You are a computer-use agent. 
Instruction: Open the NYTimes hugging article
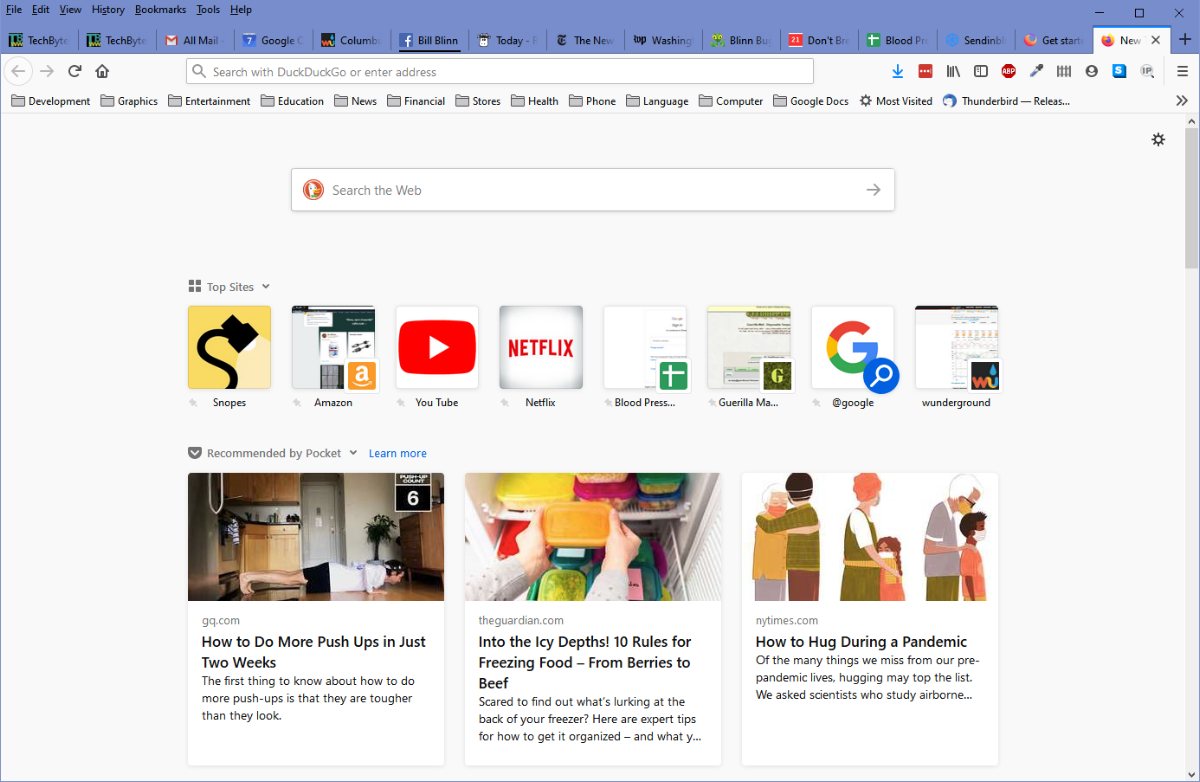(x=870, y=619)
